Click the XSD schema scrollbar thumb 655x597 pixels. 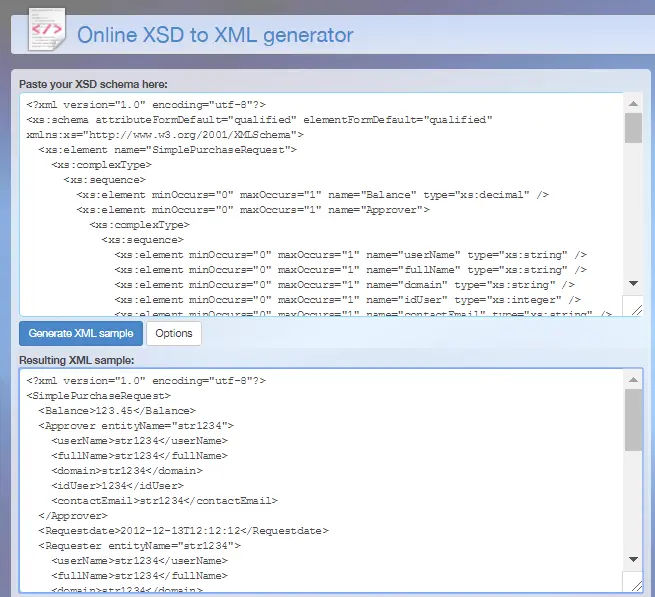(x=633, y=128)
